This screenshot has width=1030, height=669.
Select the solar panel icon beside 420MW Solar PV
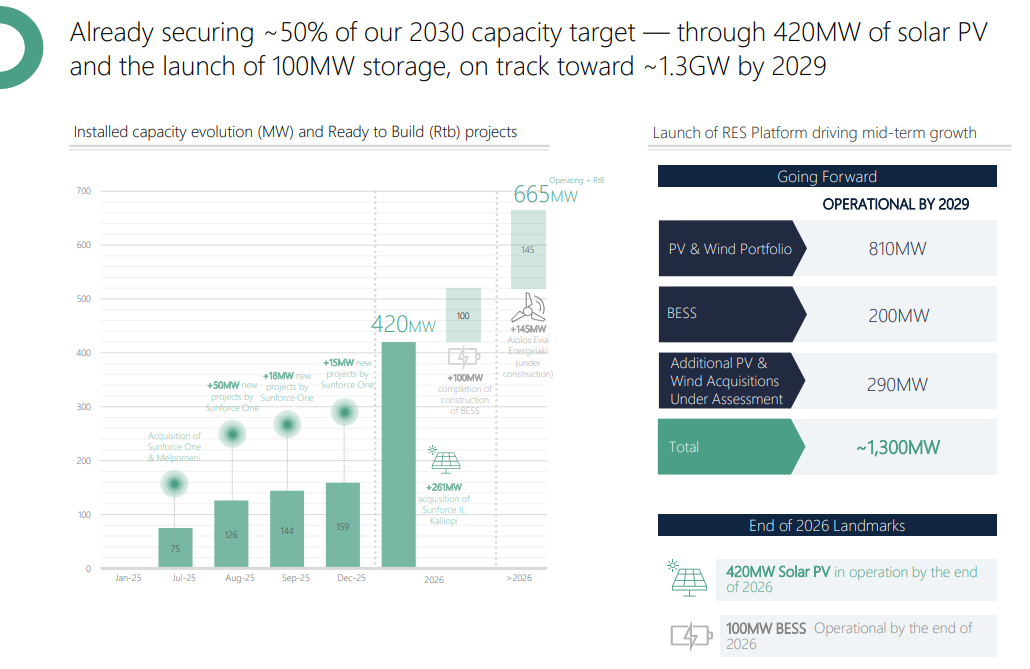(x=685, y=579)
